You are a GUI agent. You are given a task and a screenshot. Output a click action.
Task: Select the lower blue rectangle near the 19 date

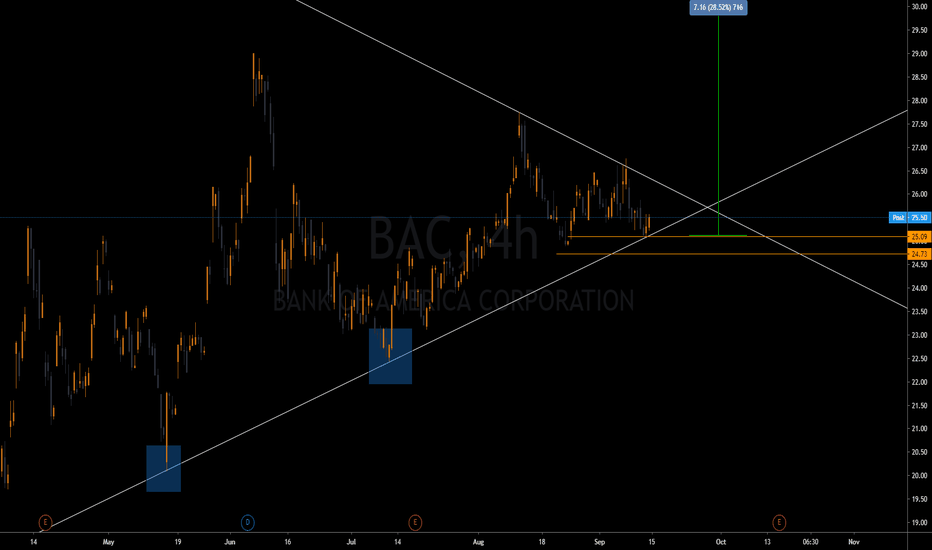pos(163,469)
